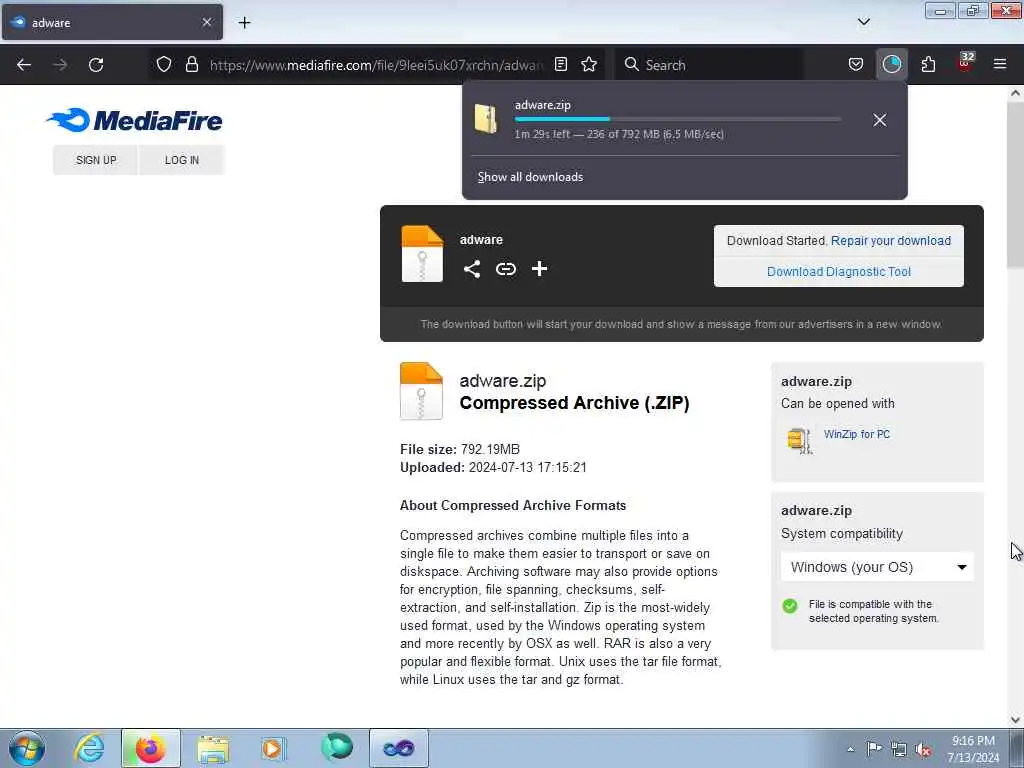The image size is (1024, 768).
Task: Show site security padlock info
Action: (191, 64)
